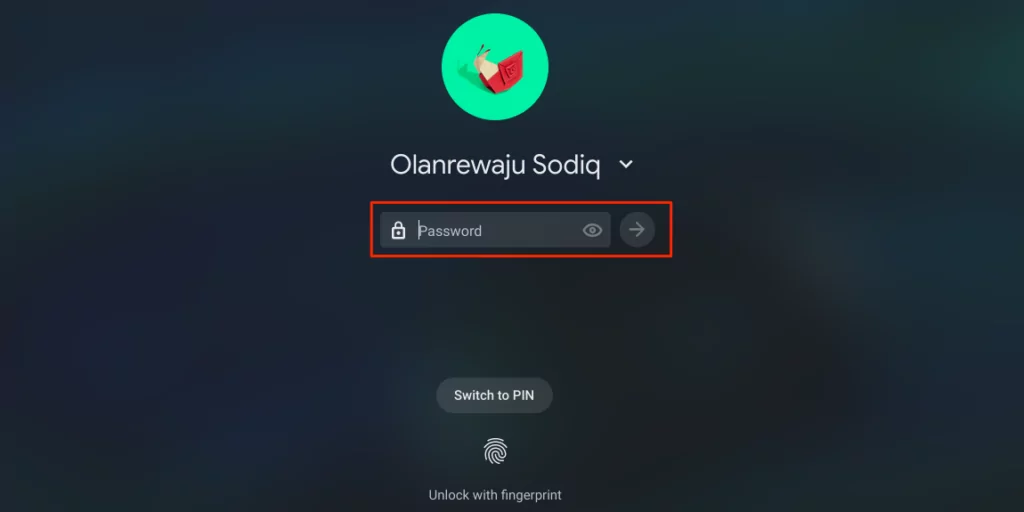
Task: Select the round green user picture
Action: pyautogui.click(x=494, y=67)
